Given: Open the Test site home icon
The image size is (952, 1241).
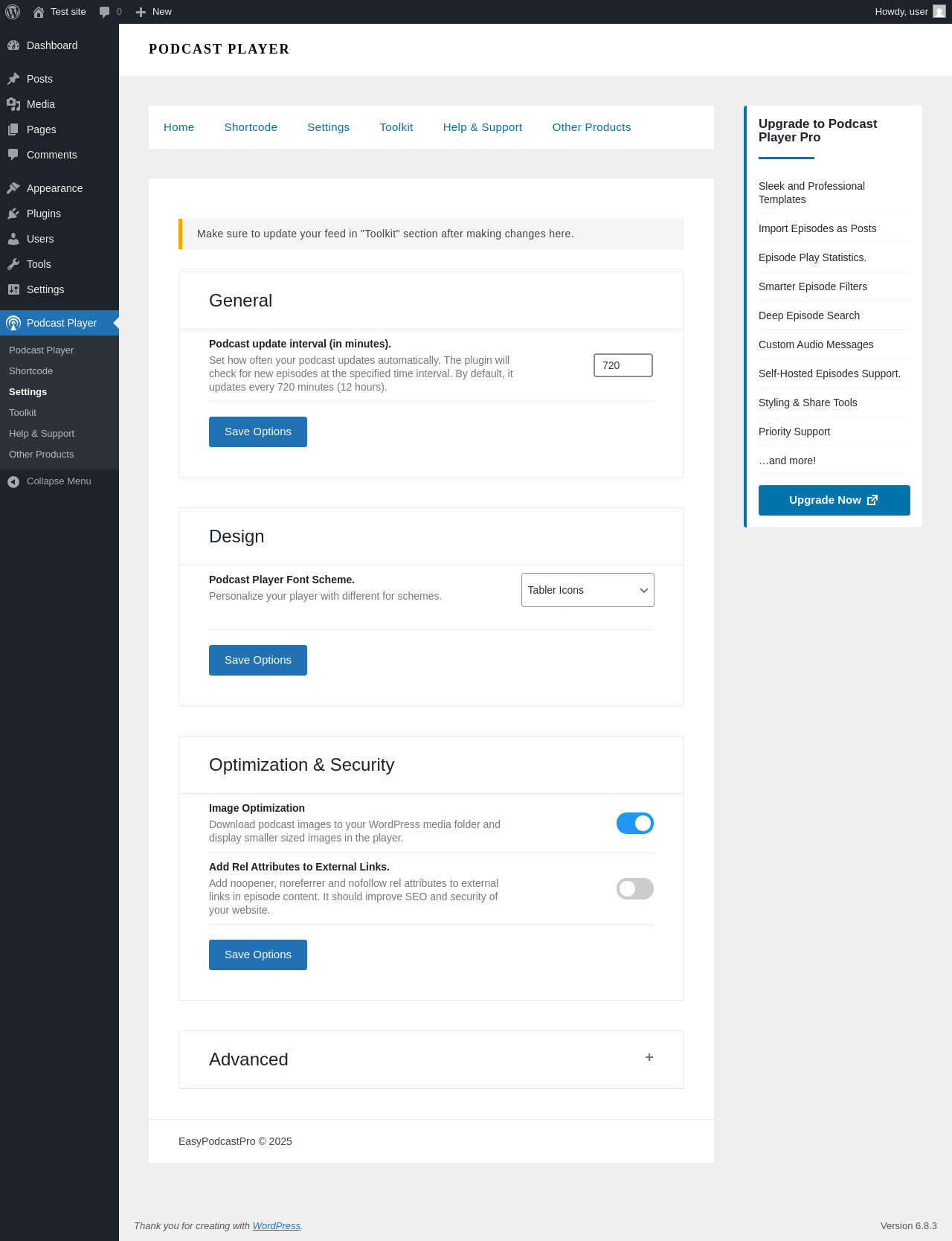Looking at the screenshot, I should click(39, 12).
